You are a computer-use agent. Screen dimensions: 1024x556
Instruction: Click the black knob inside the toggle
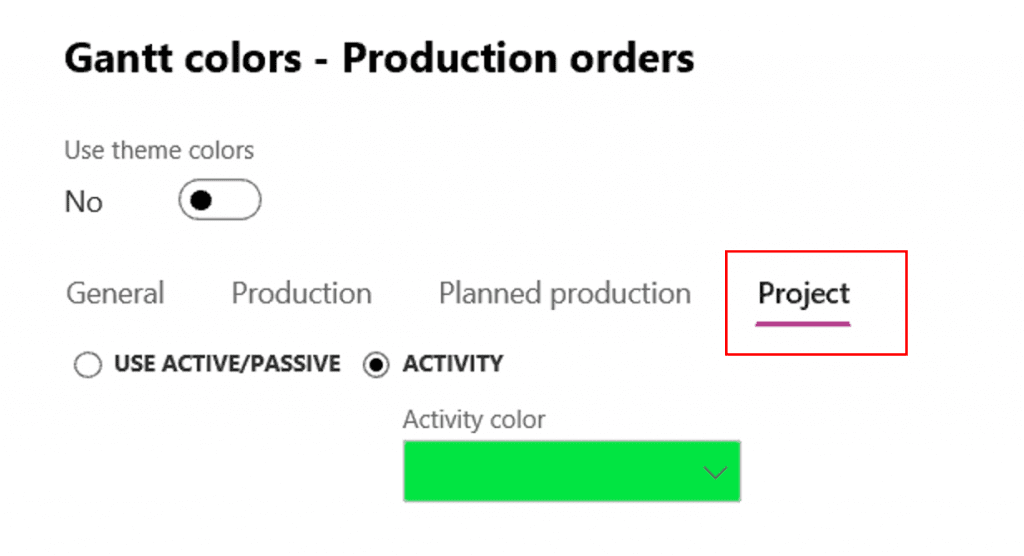coord(202,201)
